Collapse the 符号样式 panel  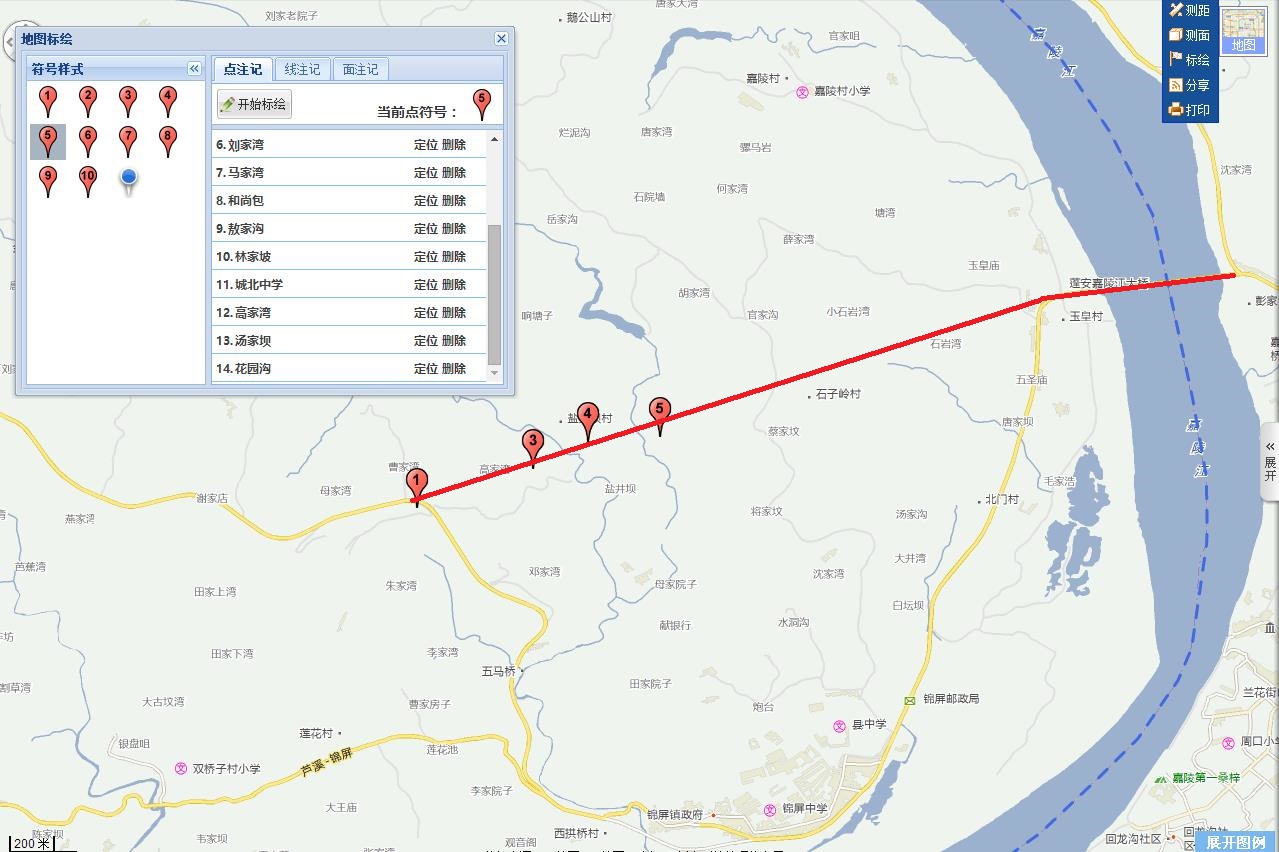tap(195, 69)
